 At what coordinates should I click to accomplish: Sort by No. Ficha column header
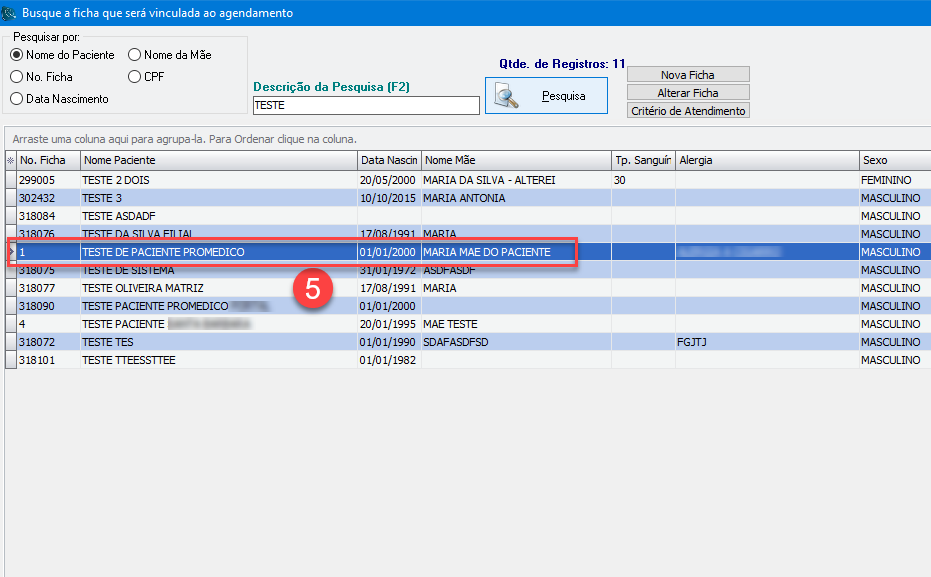coord(47,160)
